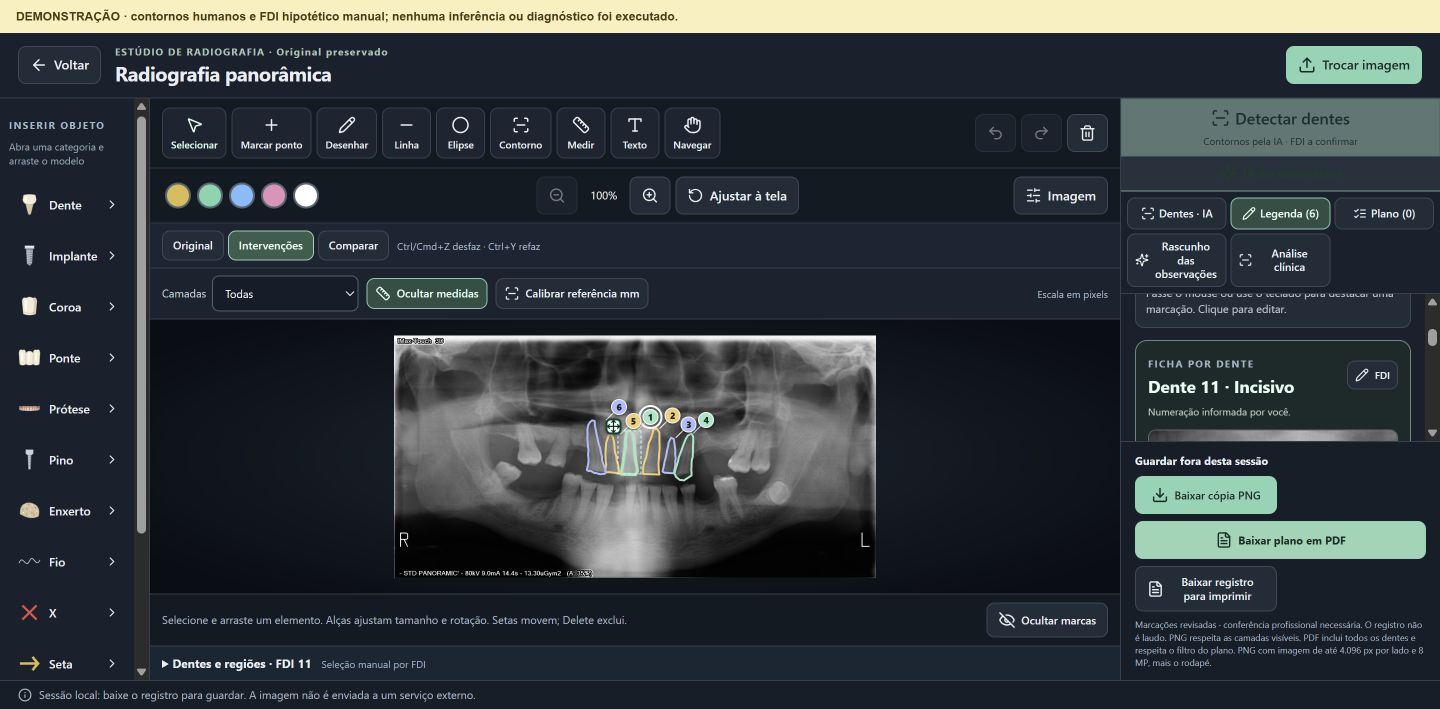
Task: Select the Navegar hand tool
Action: (692, 133)
